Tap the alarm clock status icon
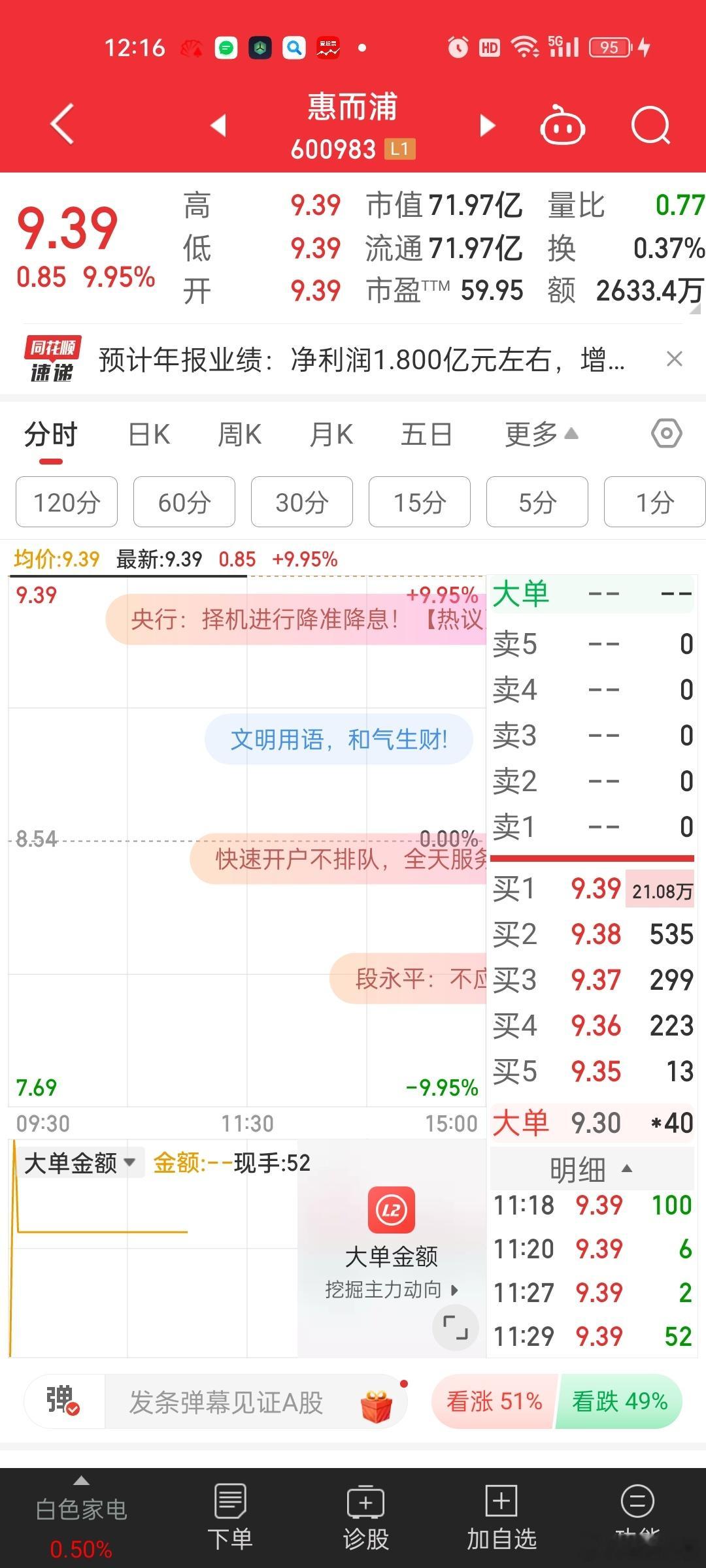 click(x=458, y=47)
